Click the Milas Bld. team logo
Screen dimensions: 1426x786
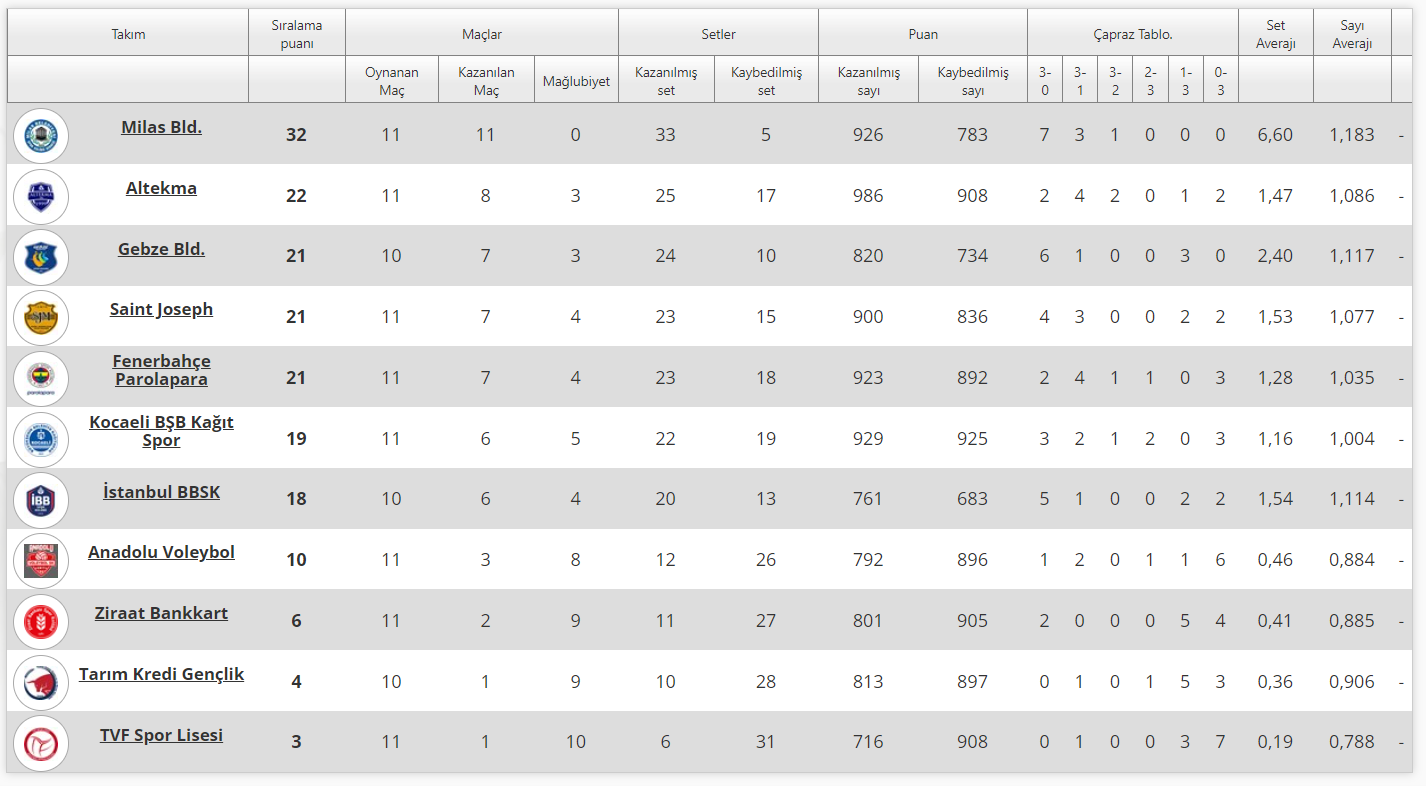[41, 136]
